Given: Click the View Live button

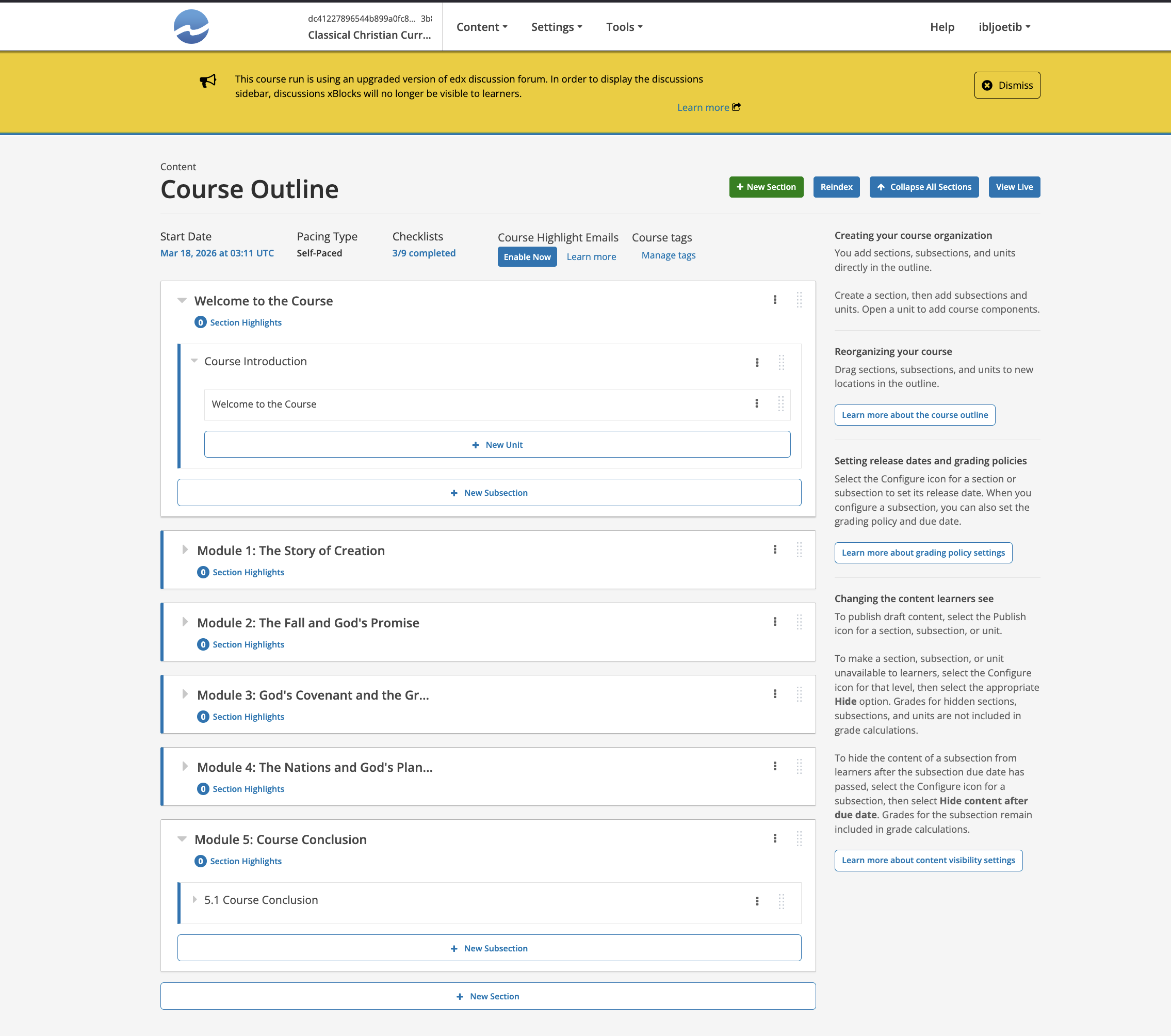Looking at the screenshot, I should tap(1014, 187).
